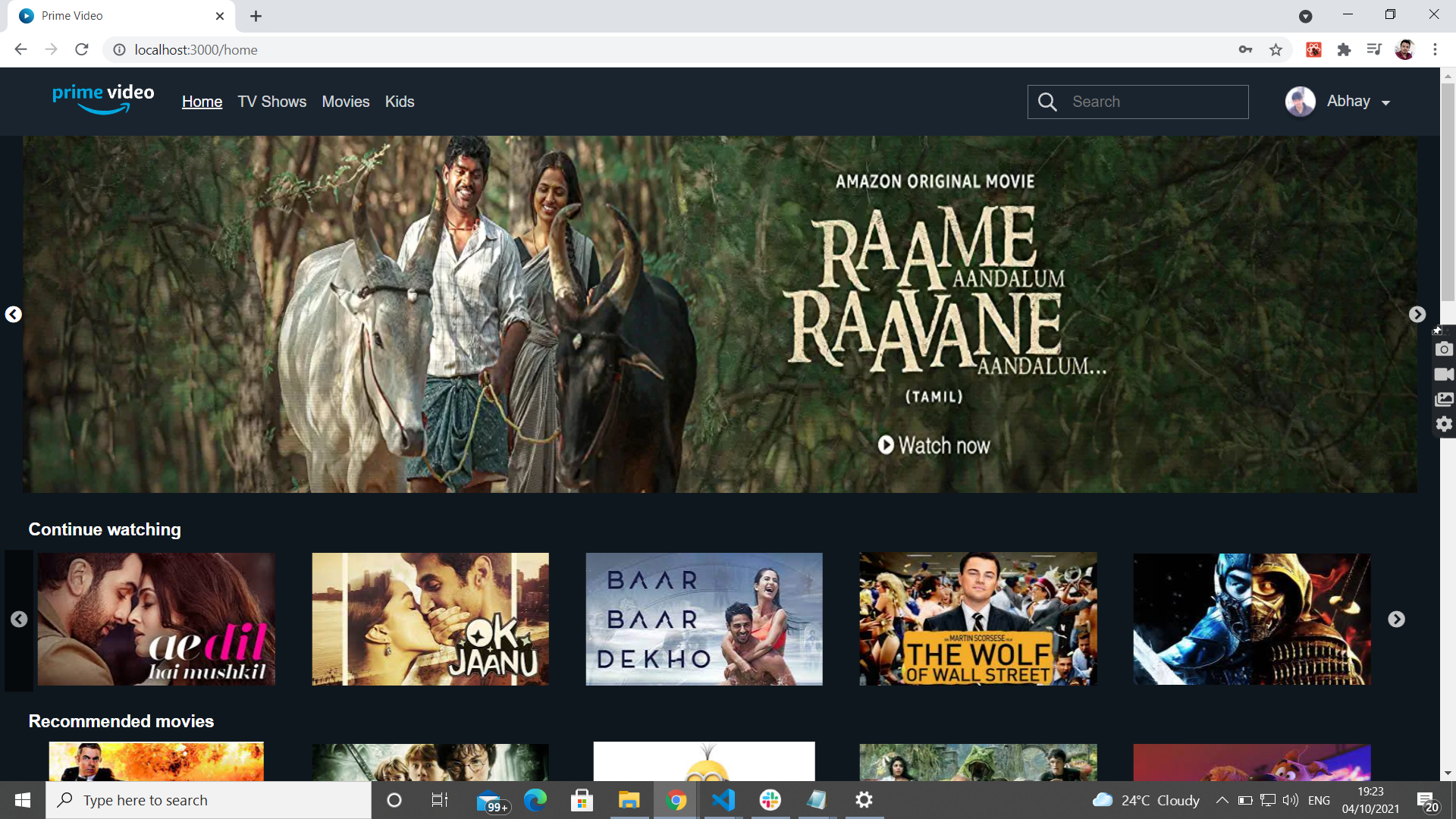The image size is (1456, 819).
Task: Click the Prime Video logo
Action: click(x=103, y=99)
